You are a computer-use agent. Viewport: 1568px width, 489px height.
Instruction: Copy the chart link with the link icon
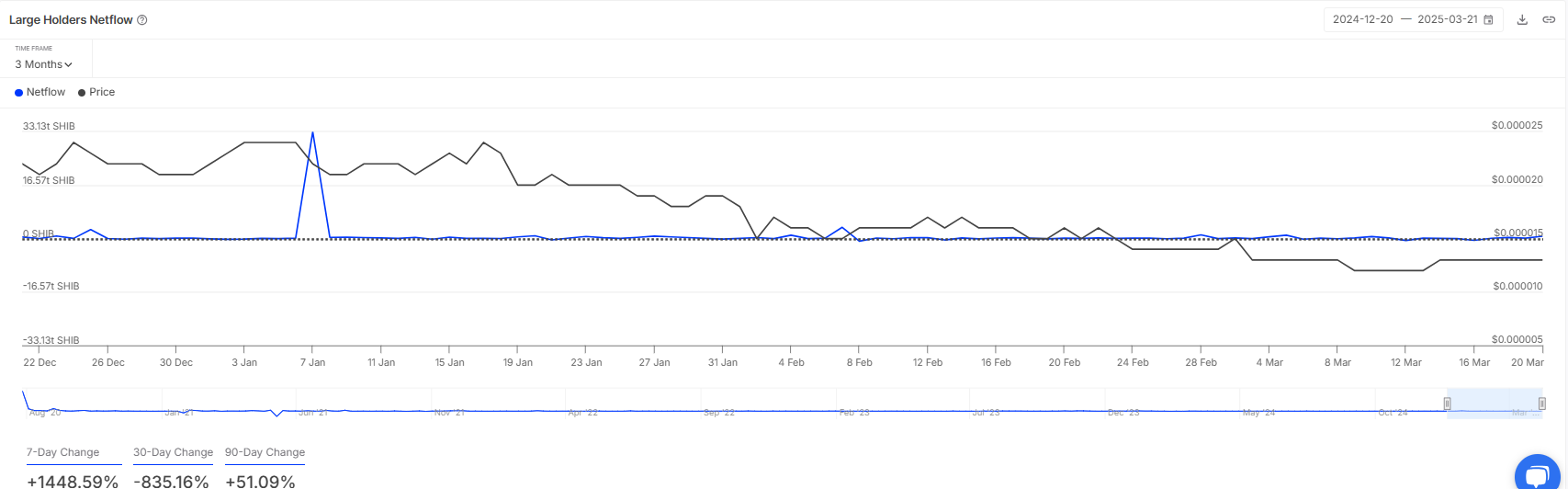point(1548,19)
